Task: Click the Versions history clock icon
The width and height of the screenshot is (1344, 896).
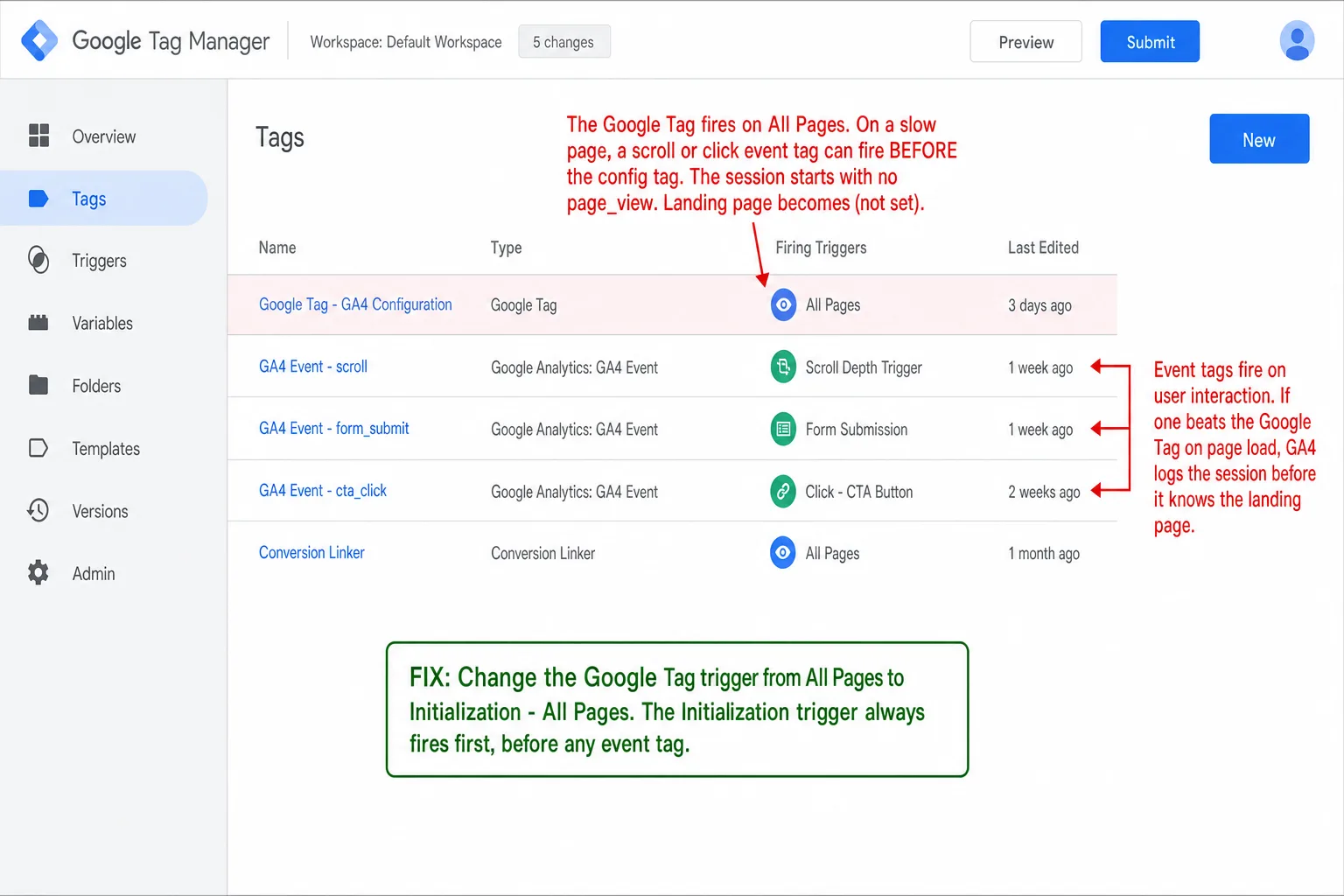Action: coord(38,510)
